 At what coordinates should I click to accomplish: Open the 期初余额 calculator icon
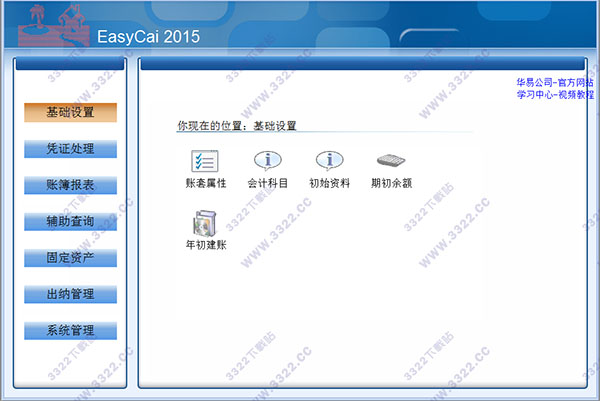click(391, 160)
